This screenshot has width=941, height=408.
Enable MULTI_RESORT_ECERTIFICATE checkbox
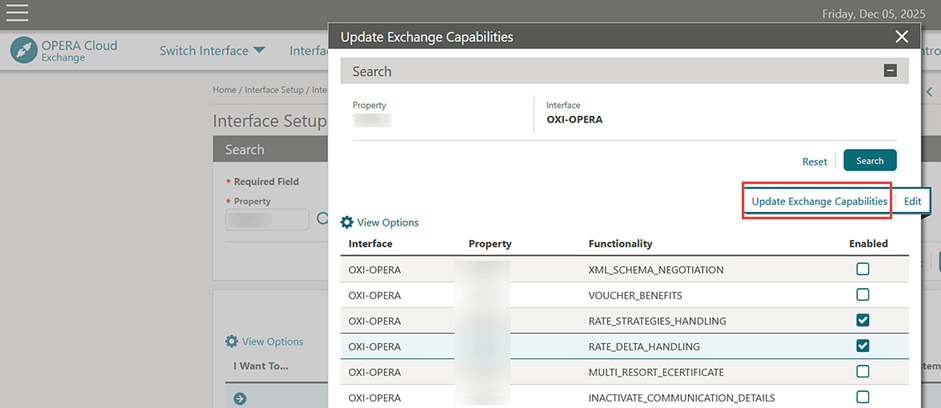862,371
